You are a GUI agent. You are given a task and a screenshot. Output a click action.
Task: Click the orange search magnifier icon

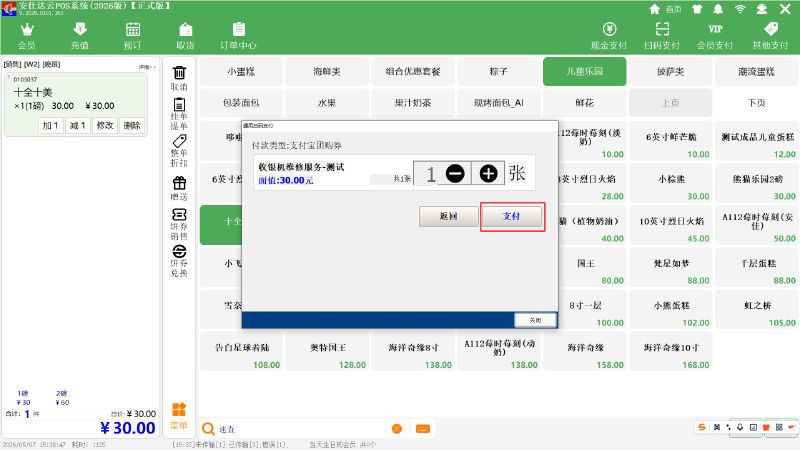point(208,429)
